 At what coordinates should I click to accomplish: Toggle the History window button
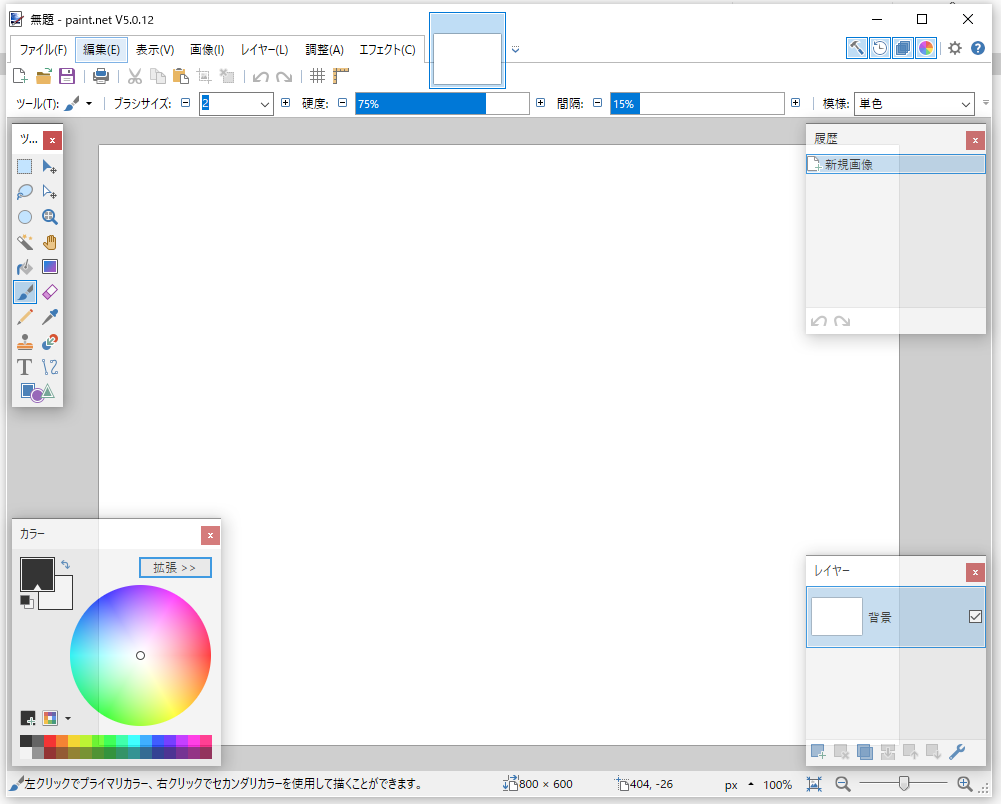tap(880, 48)
